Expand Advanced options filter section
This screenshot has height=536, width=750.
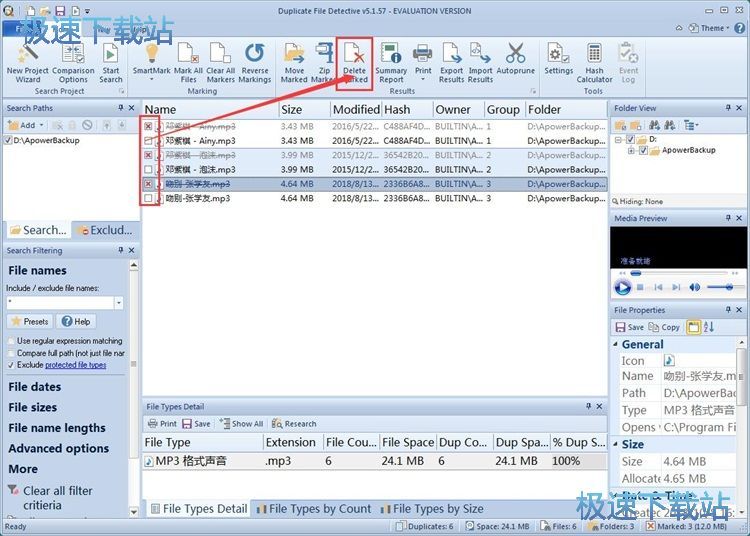point(58,448)
